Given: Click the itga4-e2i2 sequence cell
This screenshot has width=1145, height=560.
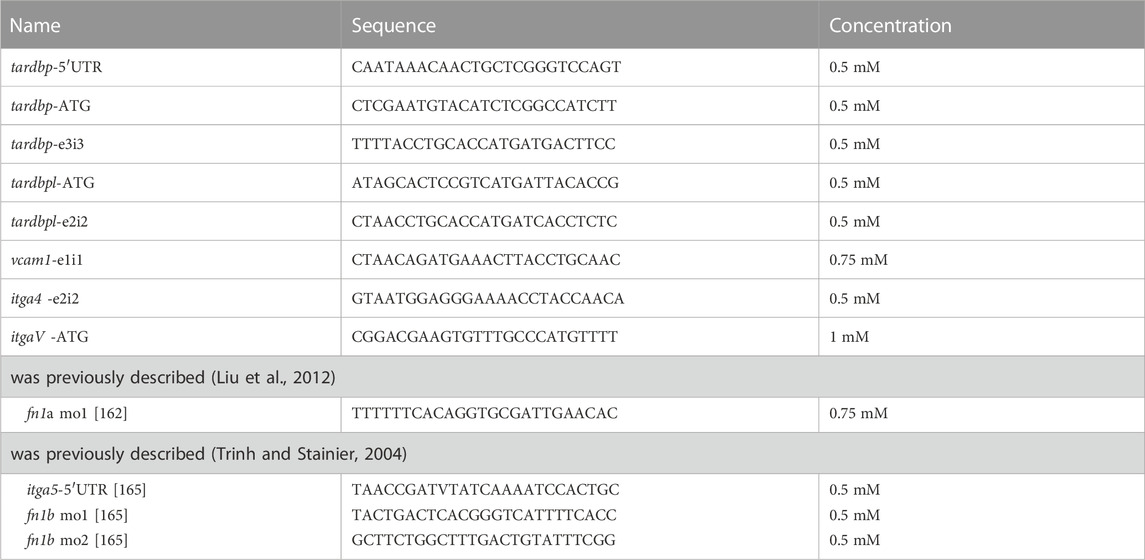Looking at the screenshot, I should point(580,298).
